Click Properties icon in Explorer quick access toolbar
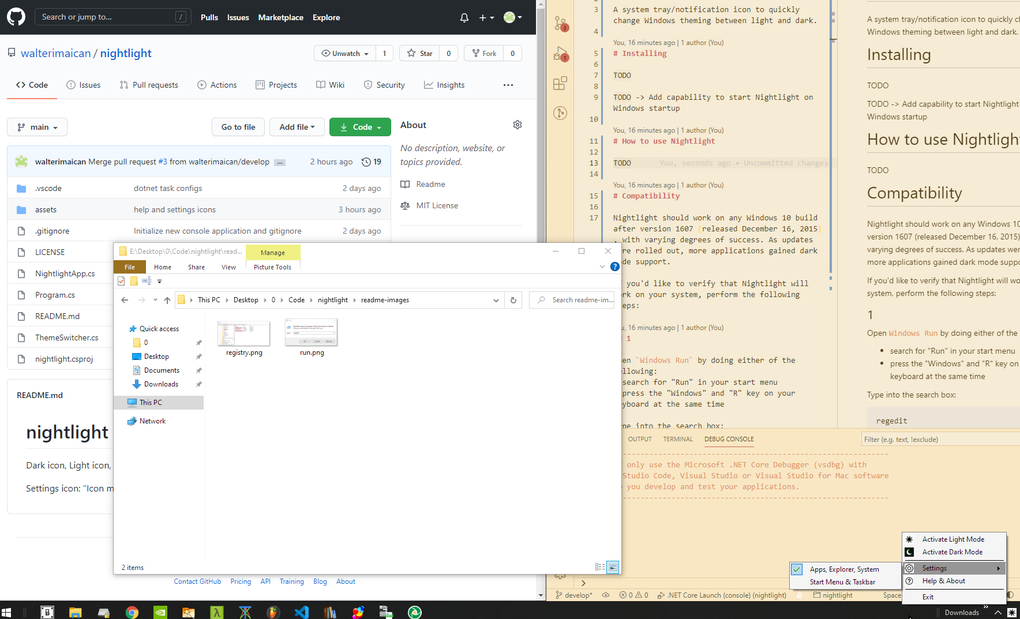 click(121, 281)
